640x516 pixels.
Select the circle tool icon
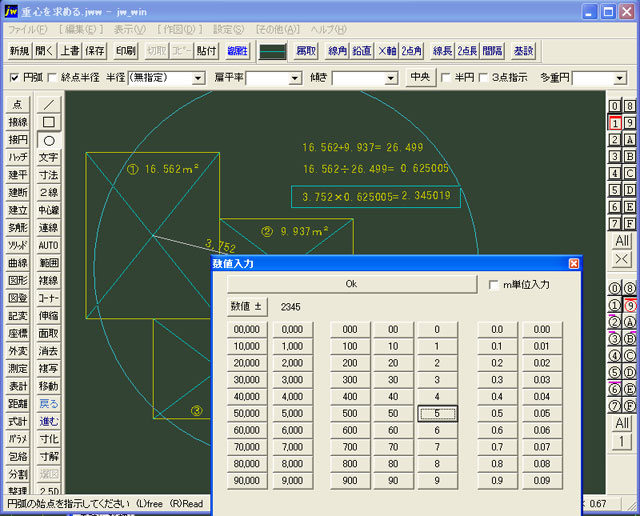[x=48, y=140]
